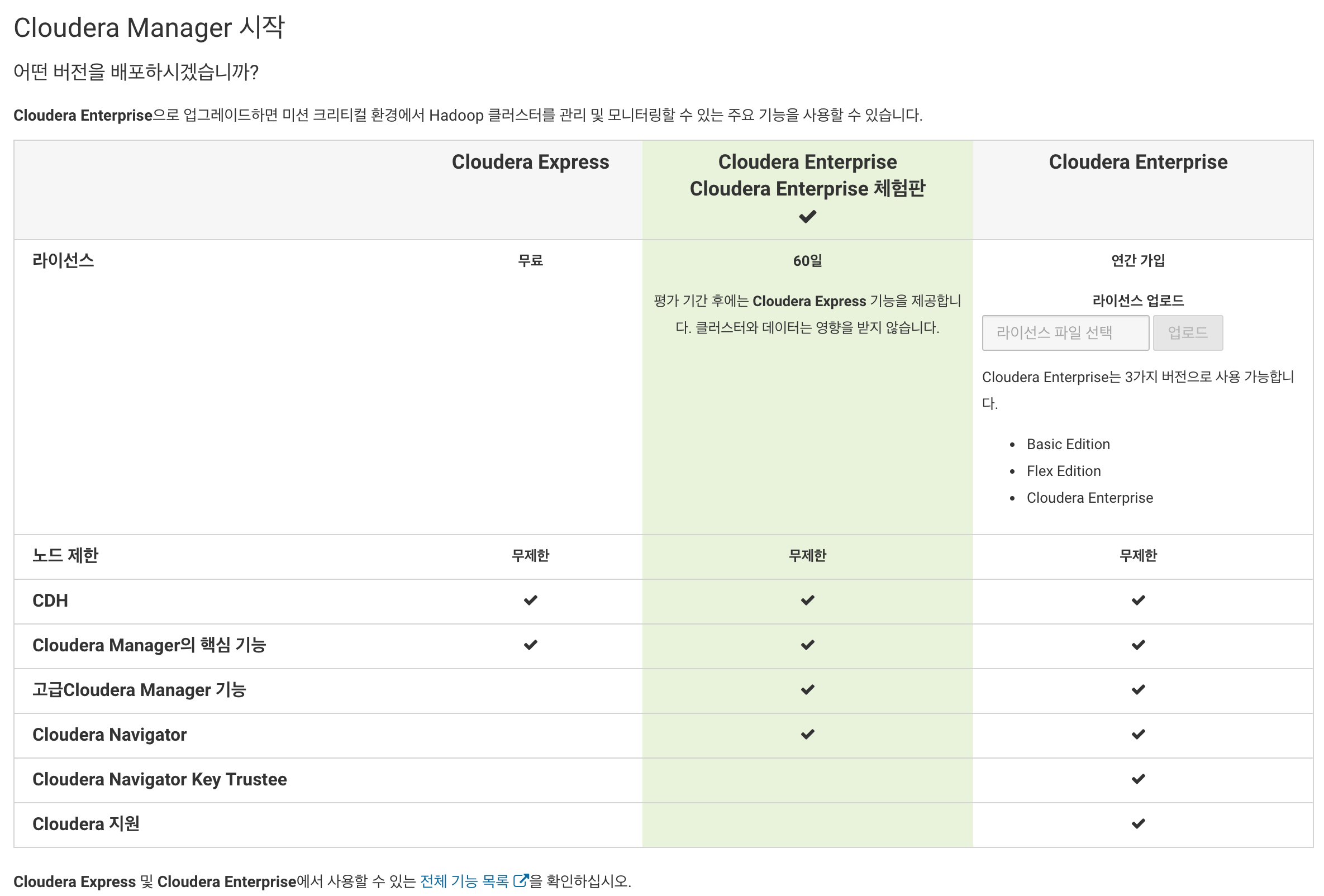
Task: Click Cloudera Navigator checkmark in rightmost Cloudera Enterprise column
Action: tap(1138, 734)
